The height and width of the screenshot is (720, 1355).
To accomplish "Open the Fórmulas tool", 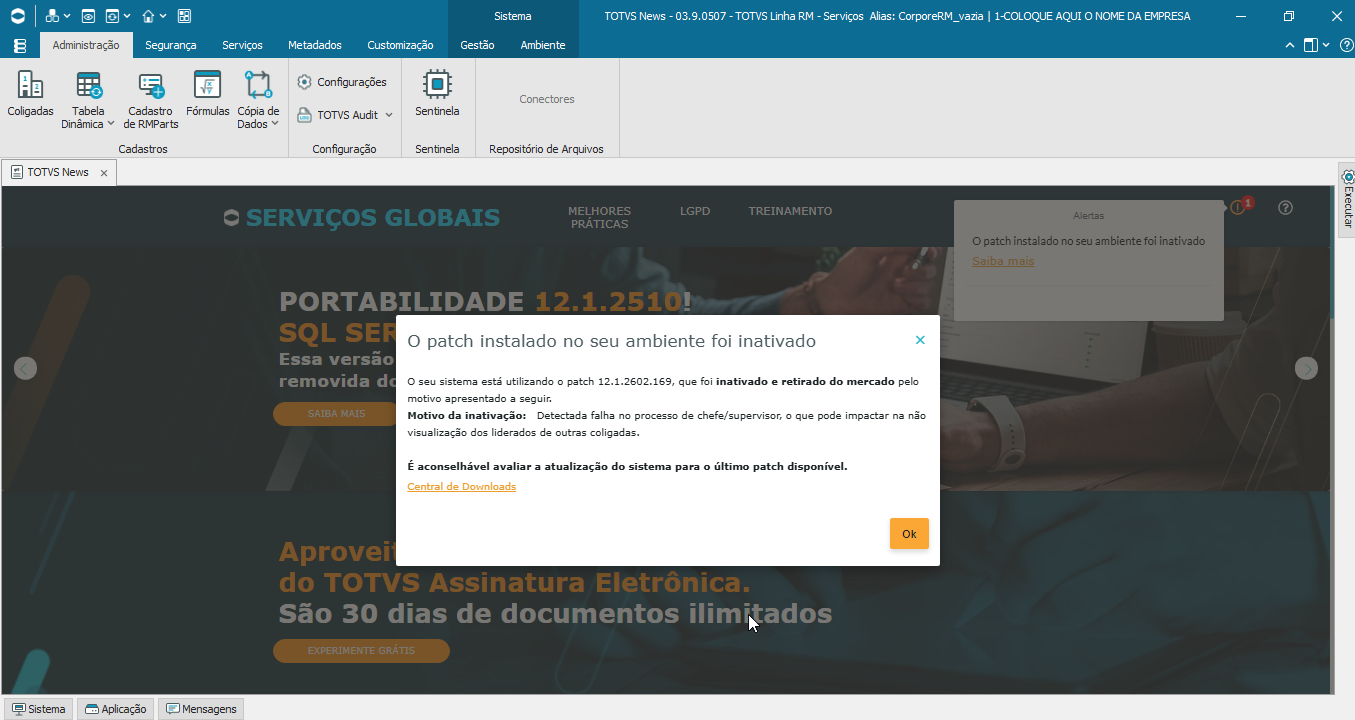I will tap(207, 95).
